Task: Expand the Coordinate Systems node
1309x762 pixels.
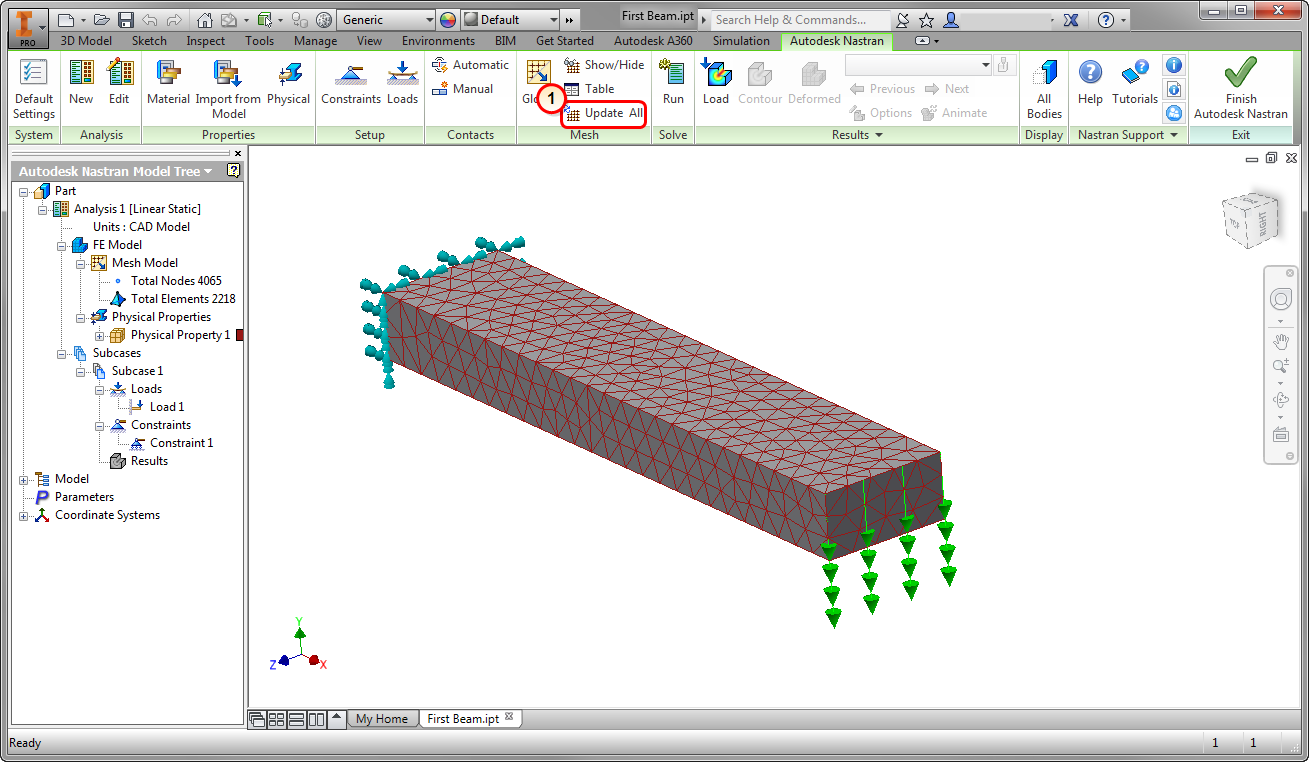Action: [x=24, y=515]
